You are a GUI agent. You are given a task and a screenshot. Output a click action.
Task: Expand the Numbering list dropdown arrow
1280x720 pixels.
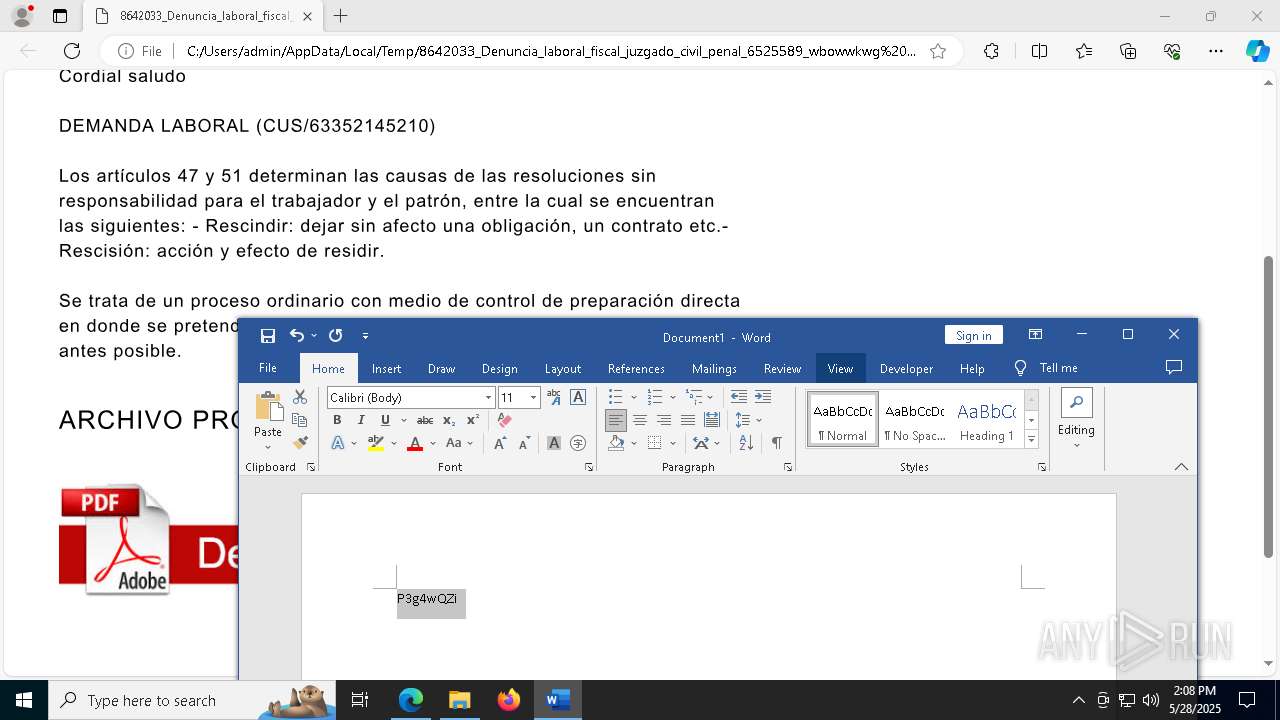pos(672,397)
